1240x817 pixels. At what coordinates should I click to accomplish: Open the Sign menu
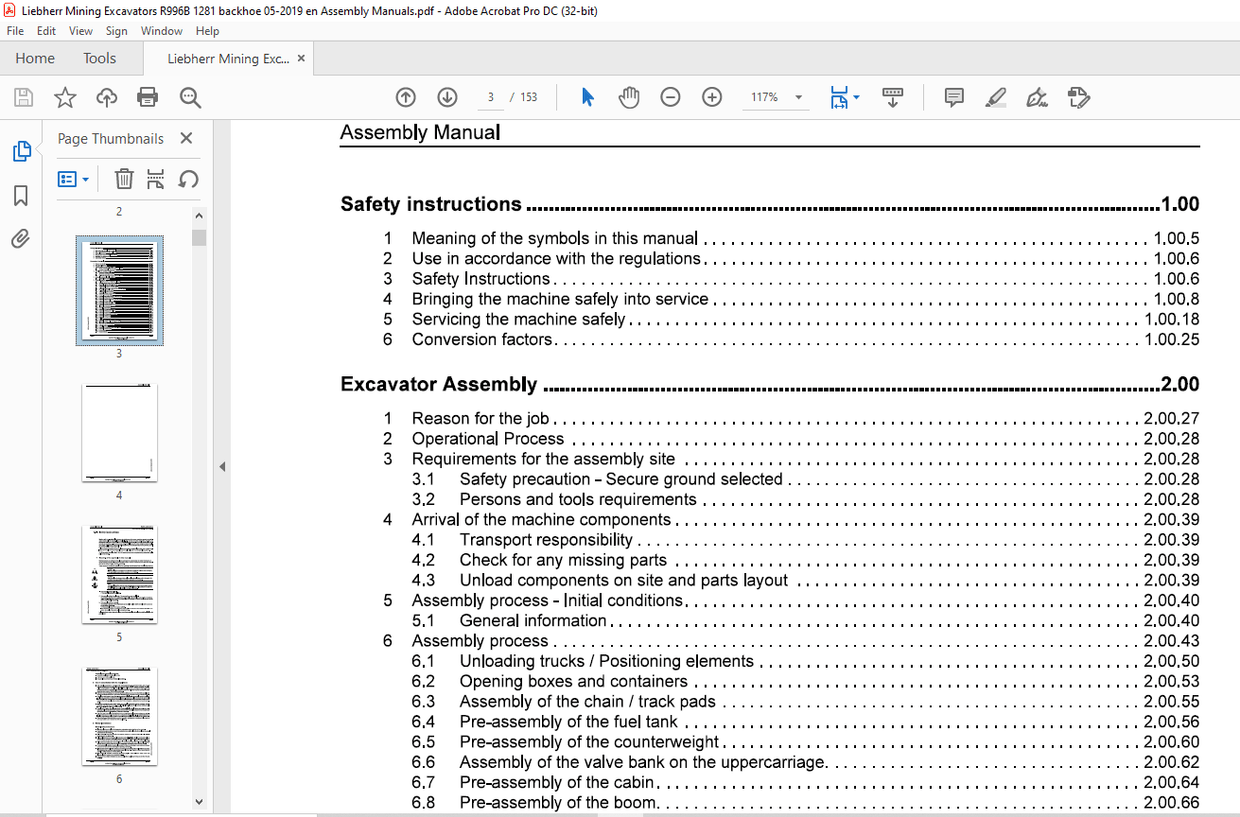click(x=116, y=30)
